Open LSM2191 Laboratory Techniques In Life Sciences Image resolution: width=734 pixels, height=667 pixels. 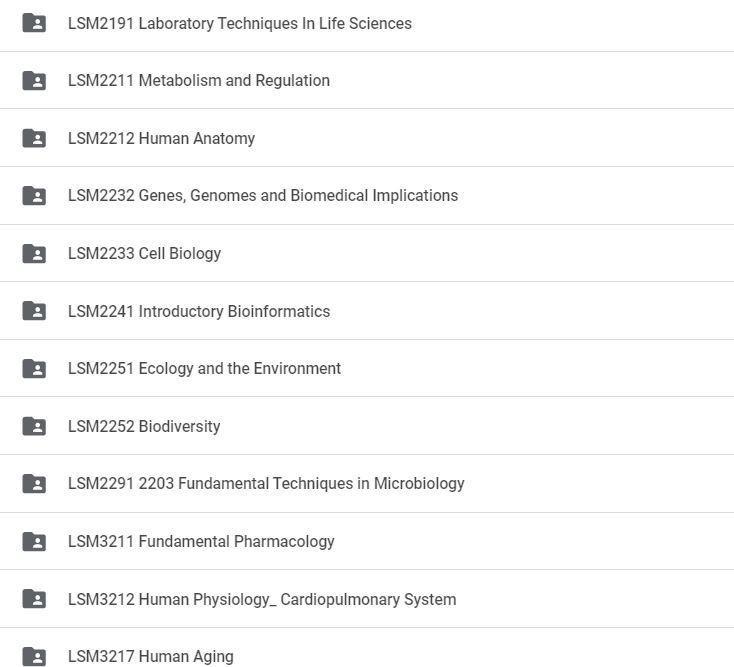[240, 23]
